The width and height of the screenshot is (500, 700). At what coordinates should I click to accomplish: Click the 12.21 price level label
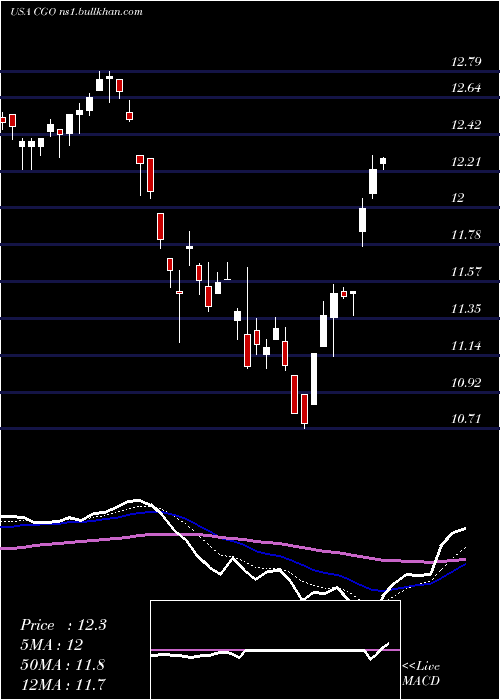pyautogui.click(x=466, y=162)
